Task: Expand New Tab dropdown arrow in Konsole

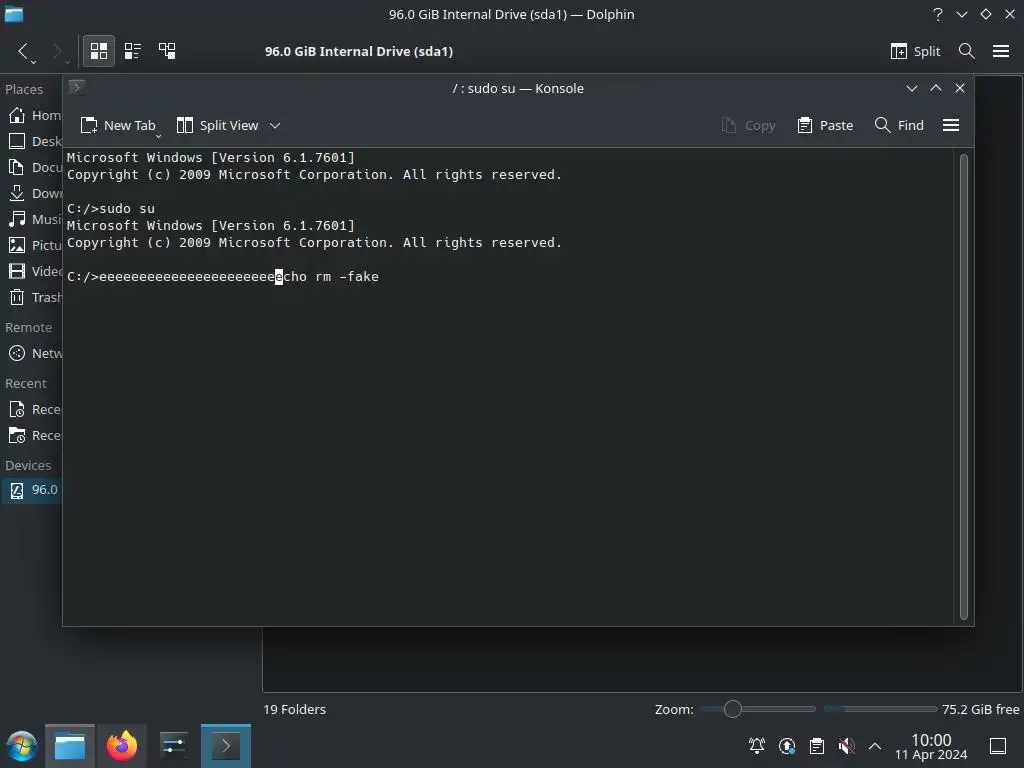Action: (x=158, y=136)
